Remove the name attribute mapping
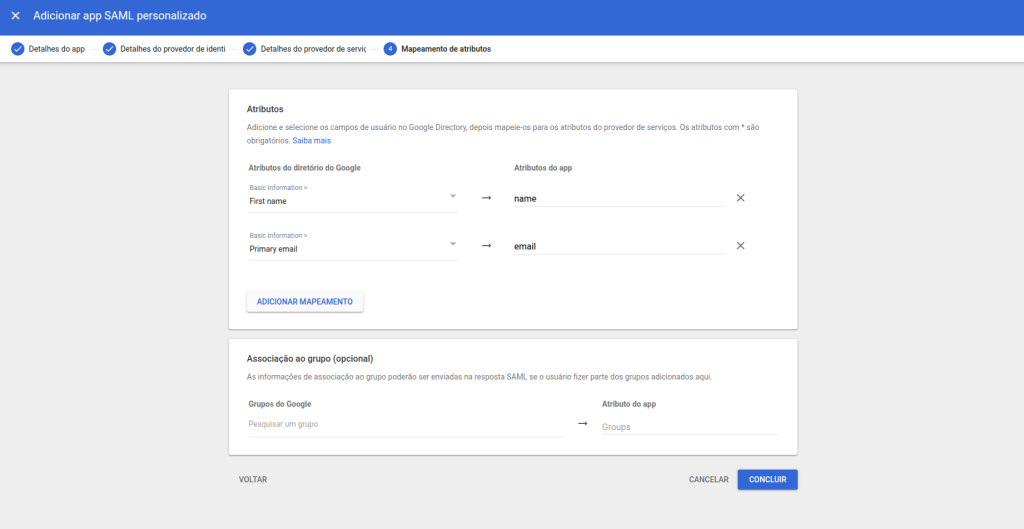The height and width of the screenshot is (529, 1024). tap(740, 198)
